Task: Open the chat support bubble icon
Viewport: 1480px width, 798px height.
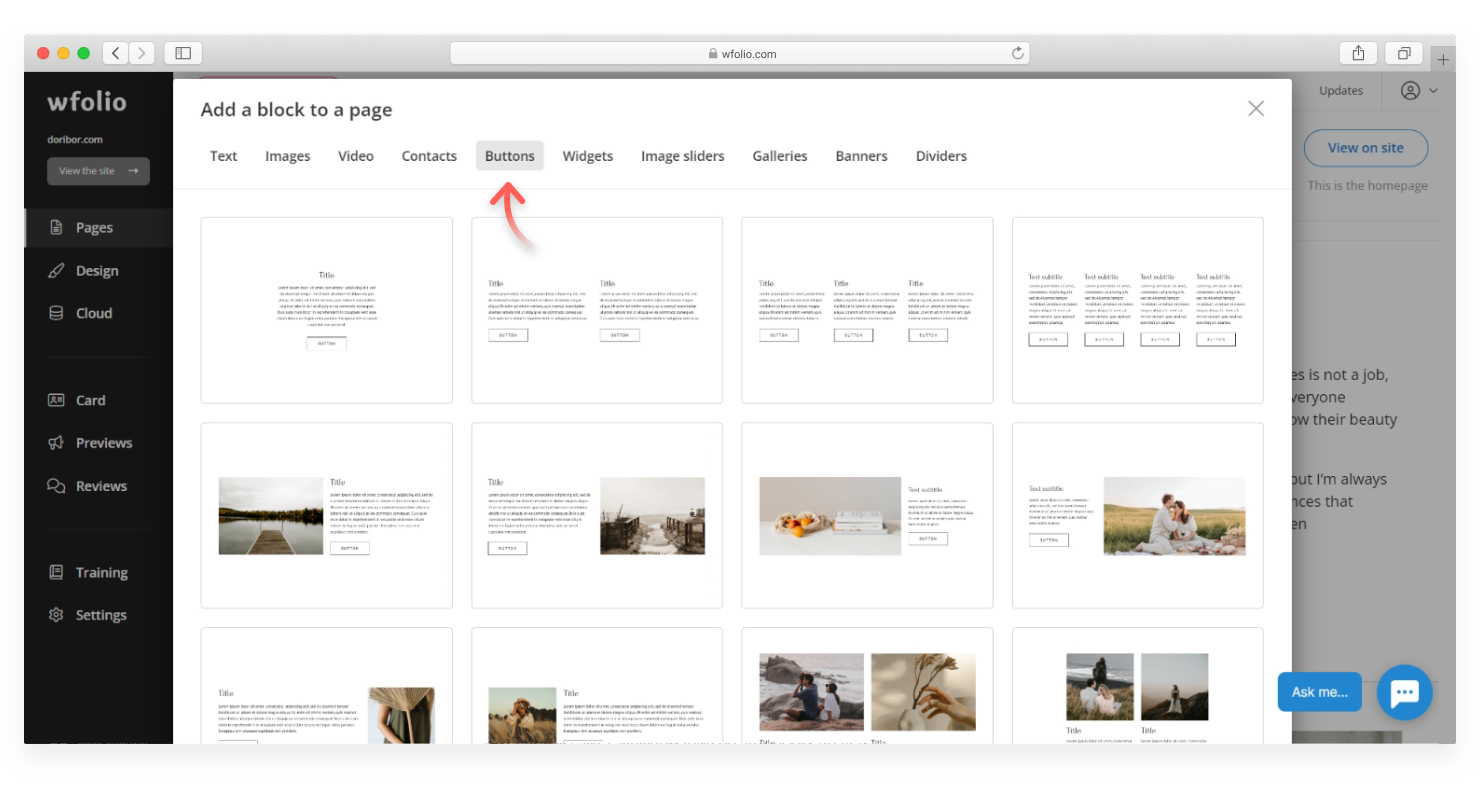Action: pyautogui.click(x=1404, y=692)
